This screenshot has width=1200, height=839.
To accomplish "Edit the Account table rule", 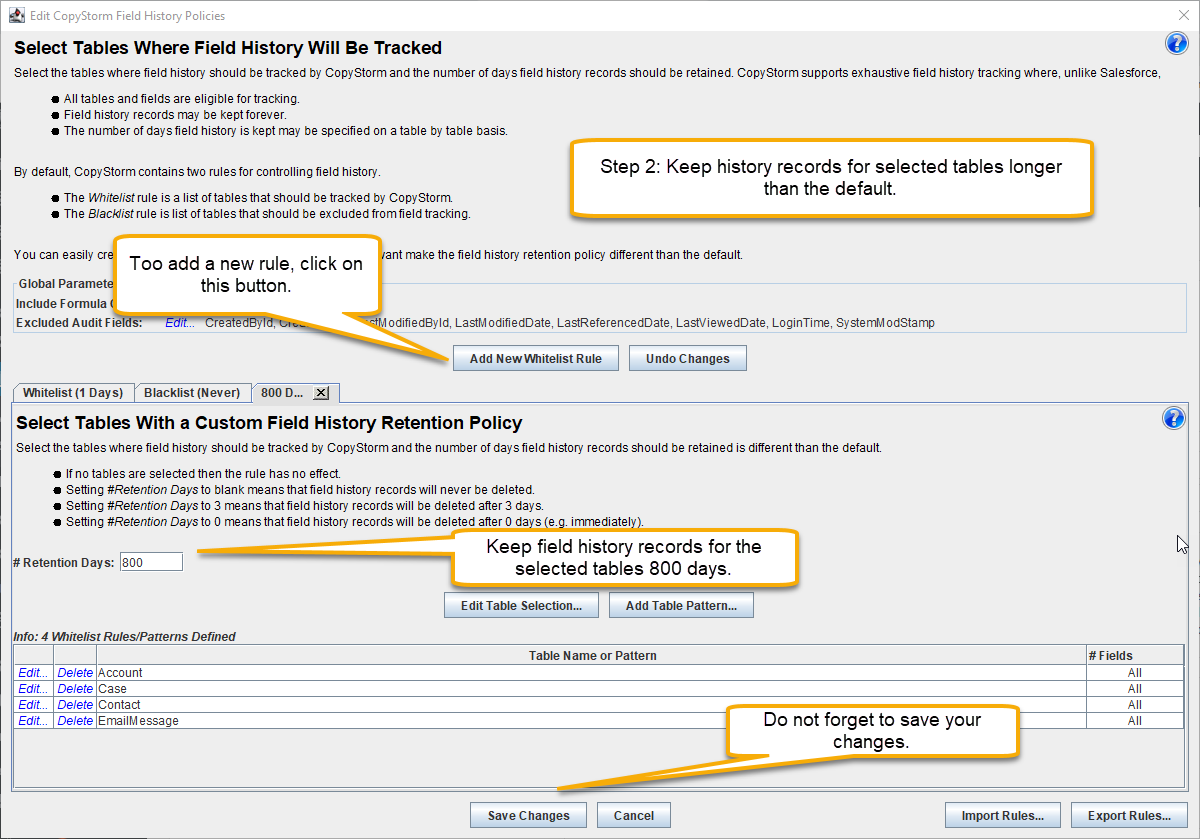I will point(33,673).
